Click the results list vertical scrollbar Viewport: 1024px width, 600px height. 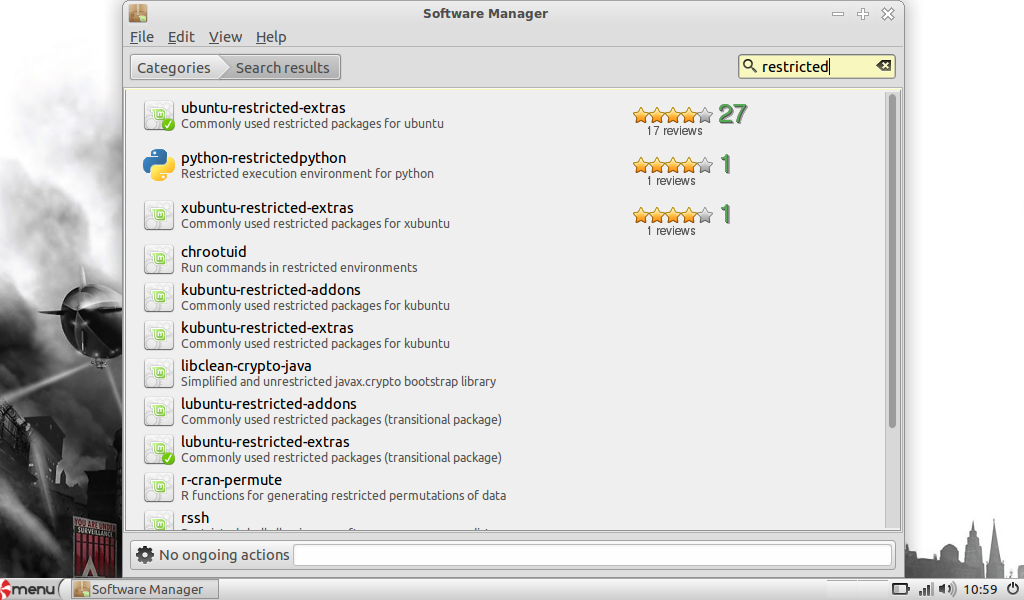[892, 261]
